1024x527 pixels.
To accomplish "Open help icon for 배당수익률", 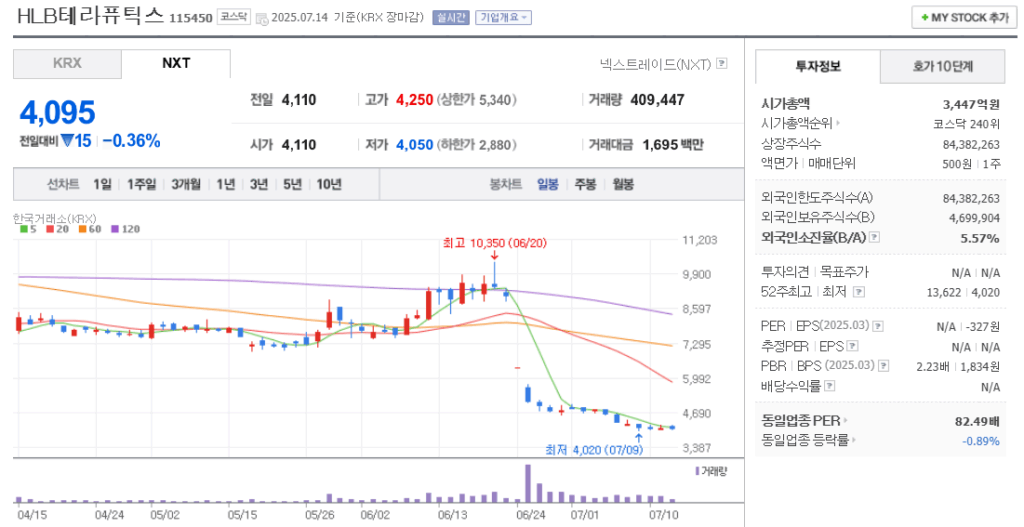I will pos(829,386).
